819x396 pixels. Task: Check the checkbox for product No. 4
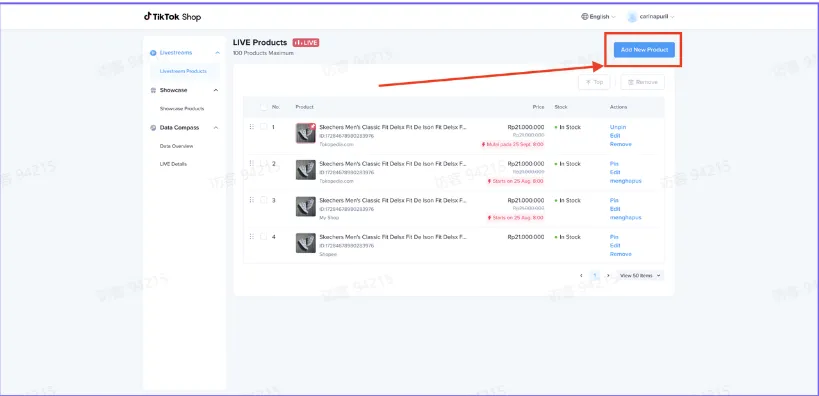[263, 236]
